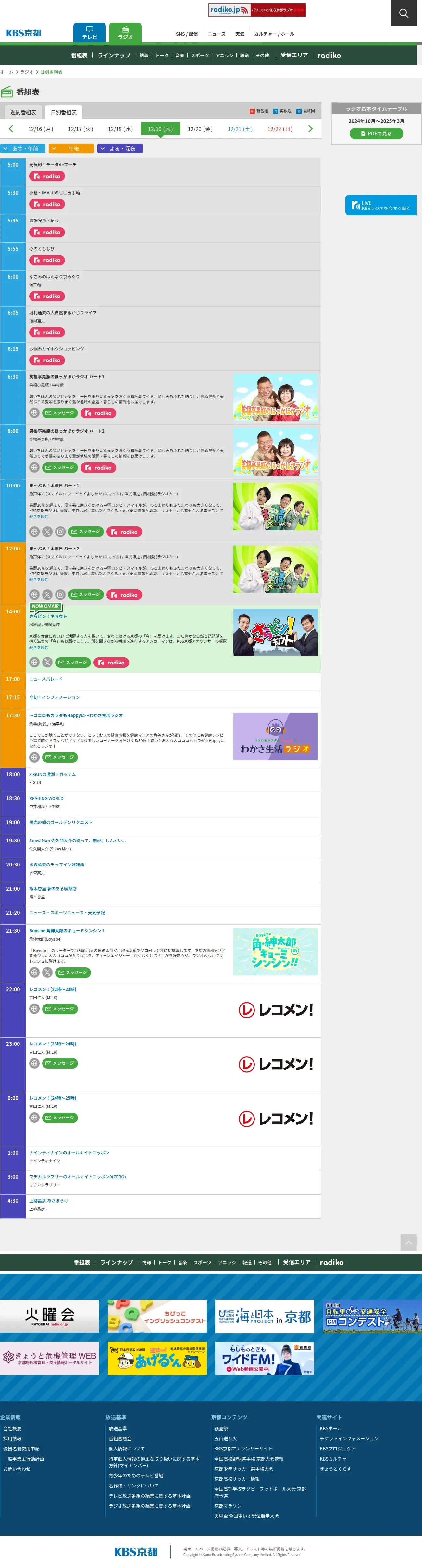Click the radiko.jp banner at top

256,10
